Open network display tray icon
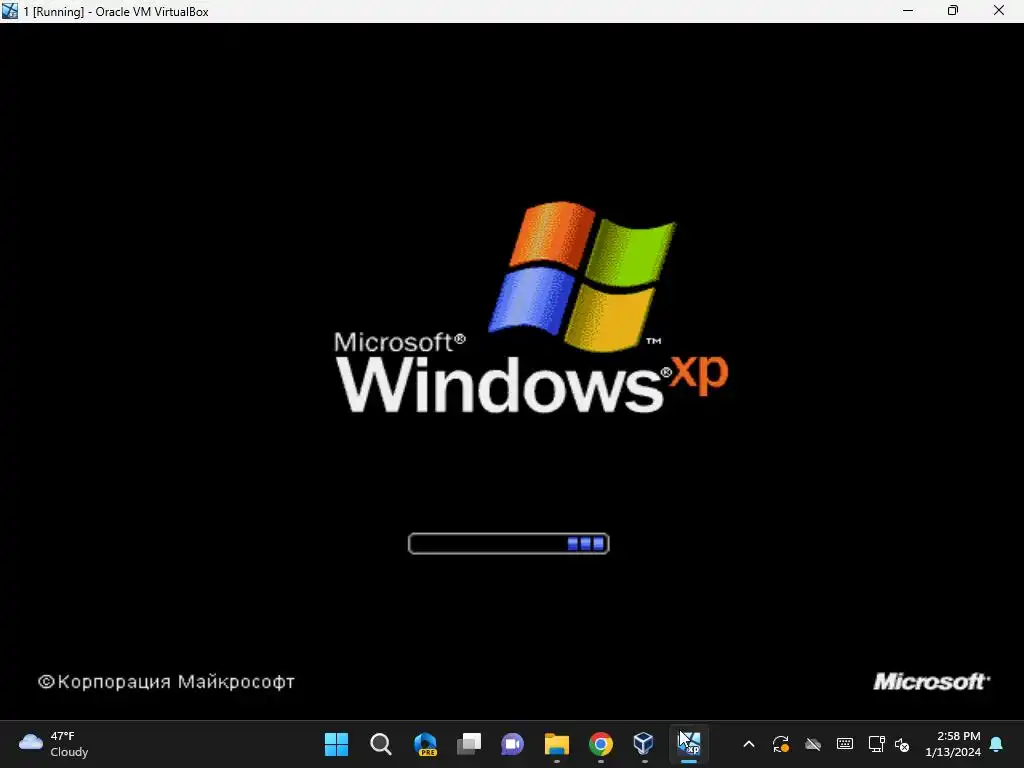 876,744
